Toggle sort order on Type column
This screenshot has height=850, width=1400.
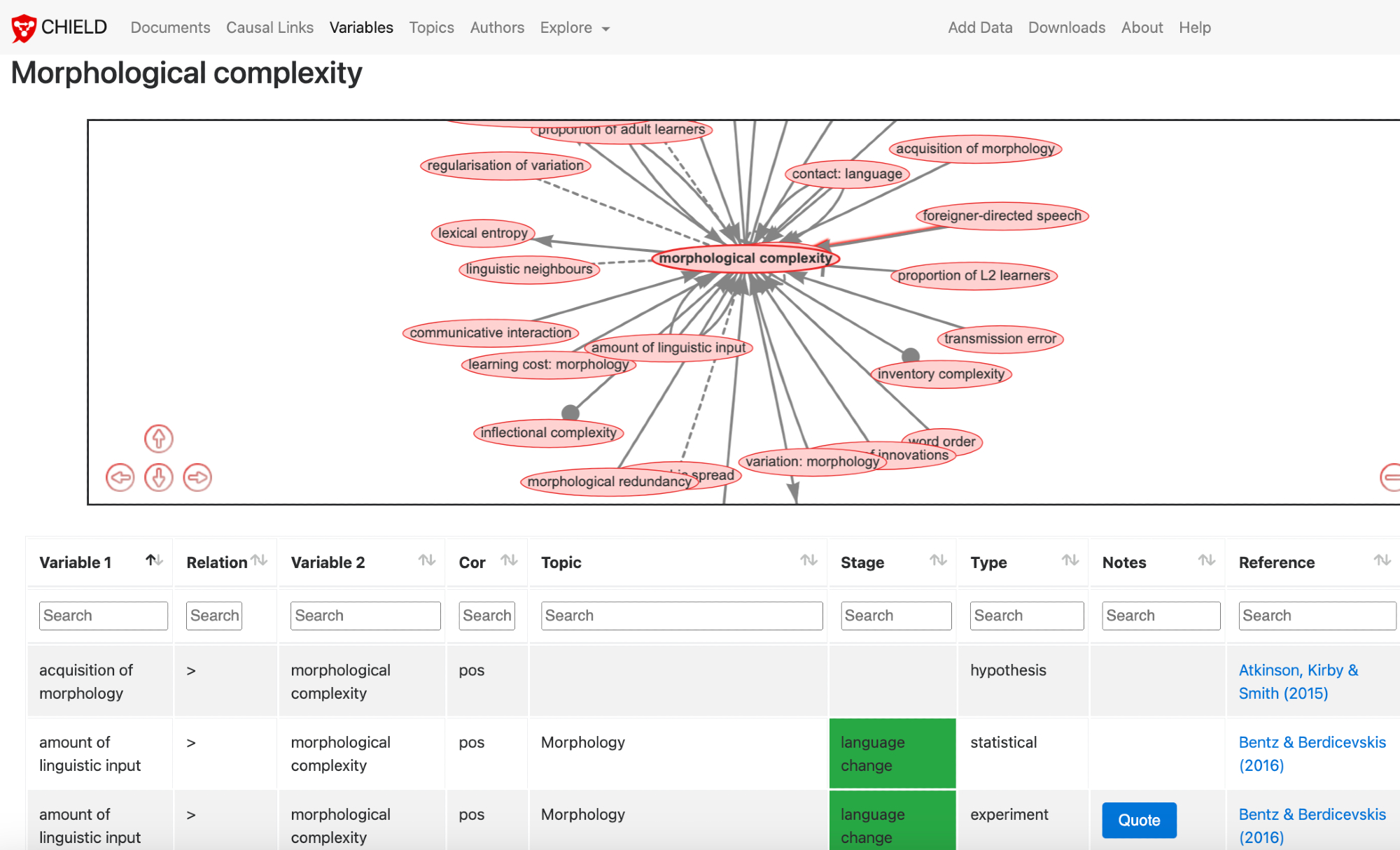point(1070,560)
